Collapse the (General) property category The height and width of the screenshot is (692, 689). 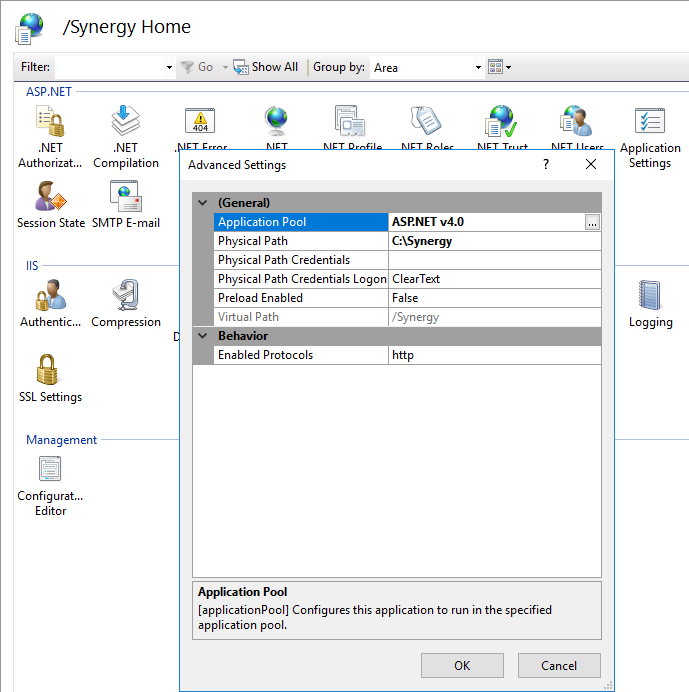pyautogui.click(x=203, y=203)
